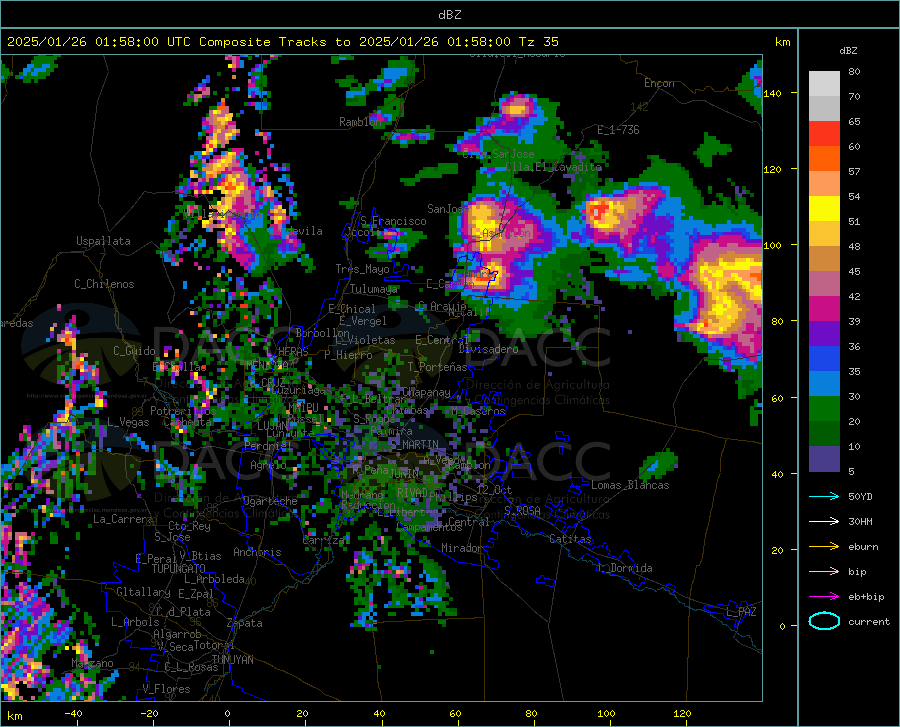Click the '120' tick on horizontal km axis
The image size is (900, 727).
pyautogui.click(x=682, y=713)
